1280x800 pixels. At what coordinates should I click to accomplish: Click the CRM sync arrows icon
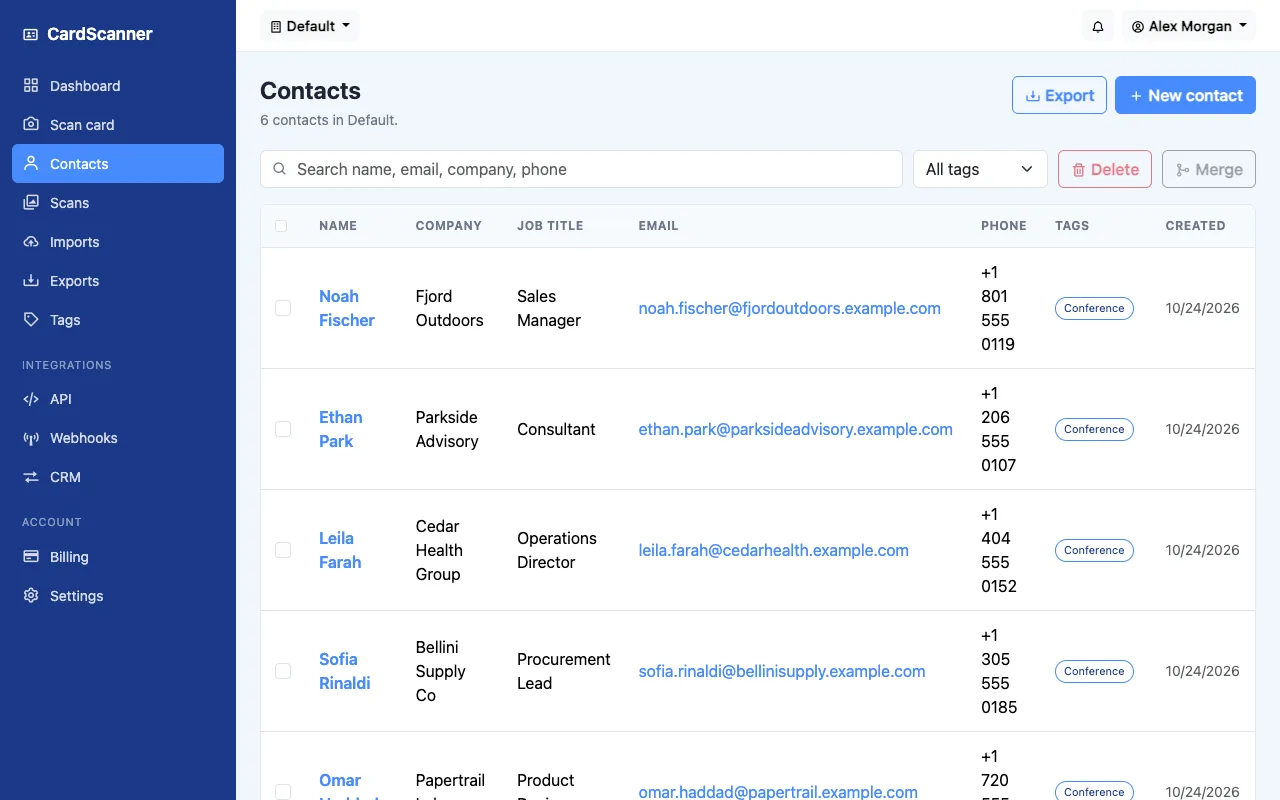[x=31, y=477]
